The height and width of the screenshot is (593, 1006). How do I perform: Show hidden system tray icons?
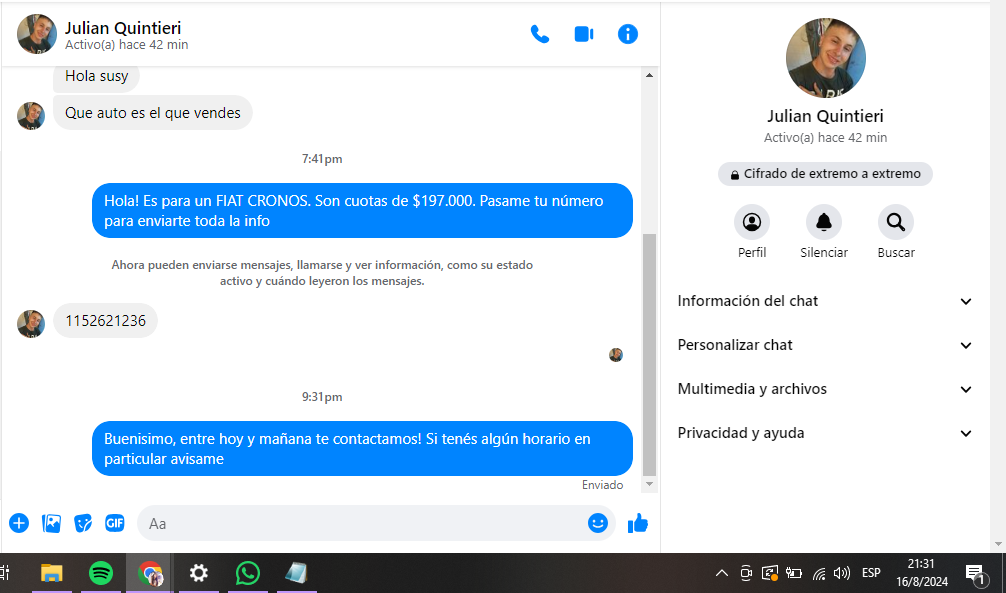click(722, 573)
